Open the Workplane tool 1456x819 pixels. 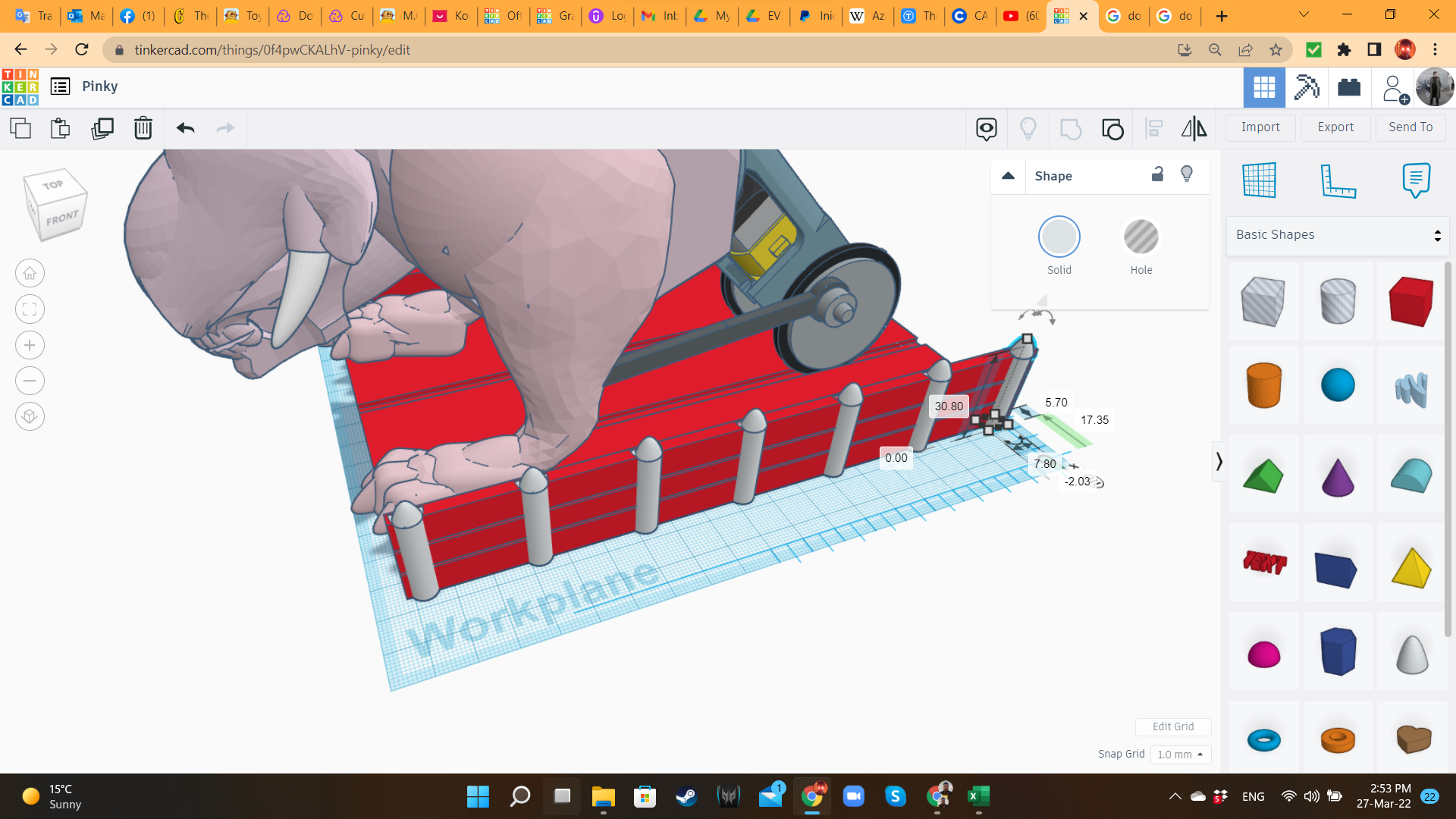coord(1259,180)
